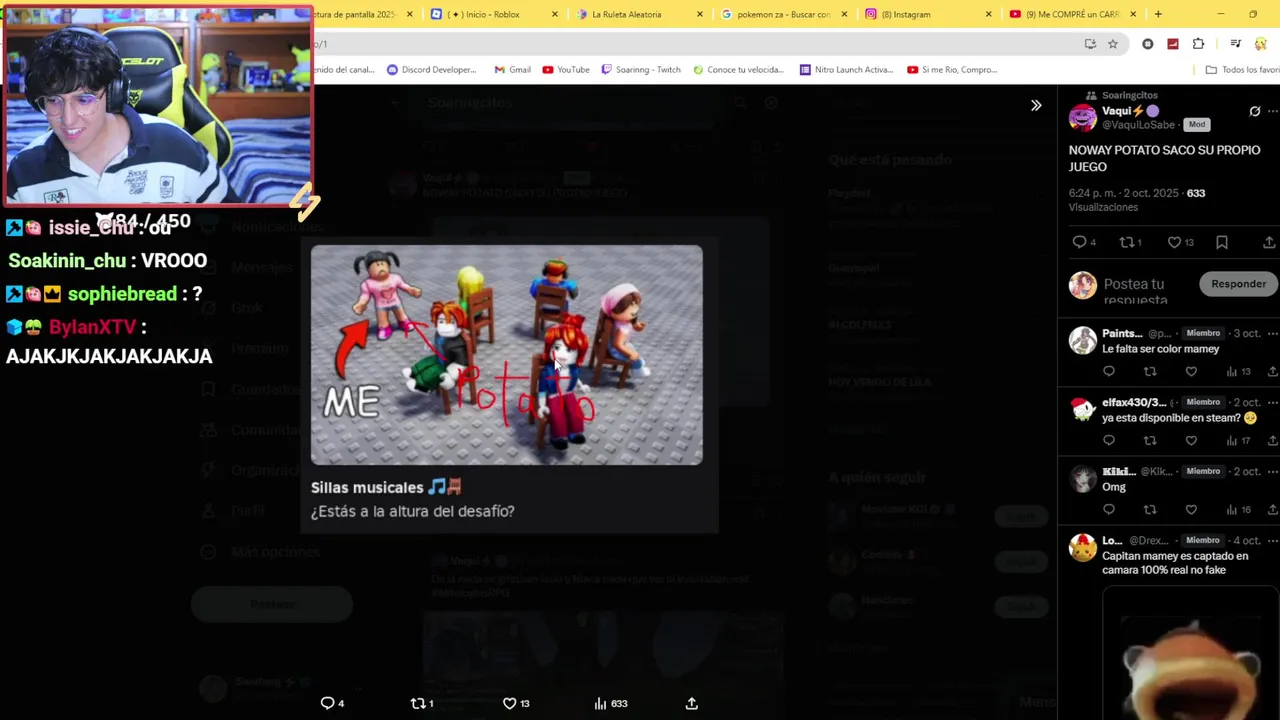Screen dimensions: 1280x720
Task: Repost the "ya esta disponible en steam?" comment
Action: (x=1150, y=440)
